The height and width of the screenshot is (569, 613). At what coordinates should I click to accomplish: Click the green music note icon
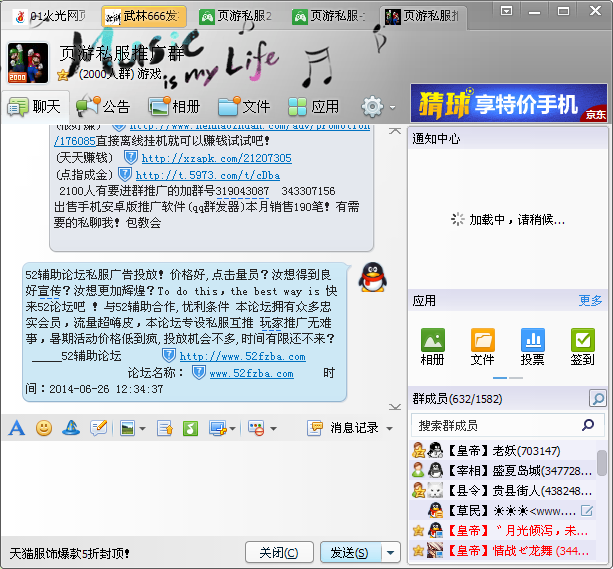(190, 428)
